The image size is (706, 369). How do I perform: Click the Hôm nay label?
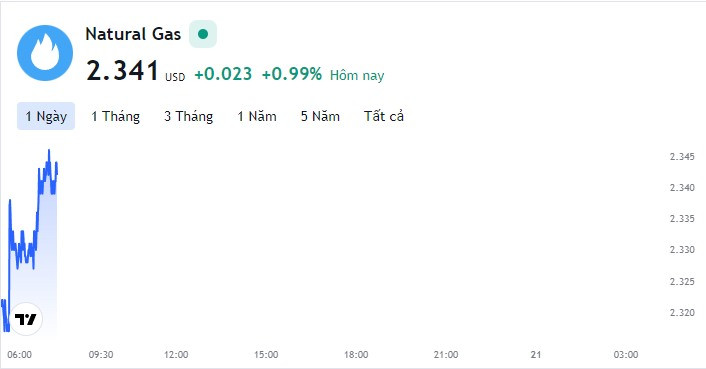(x=357, y=76)
